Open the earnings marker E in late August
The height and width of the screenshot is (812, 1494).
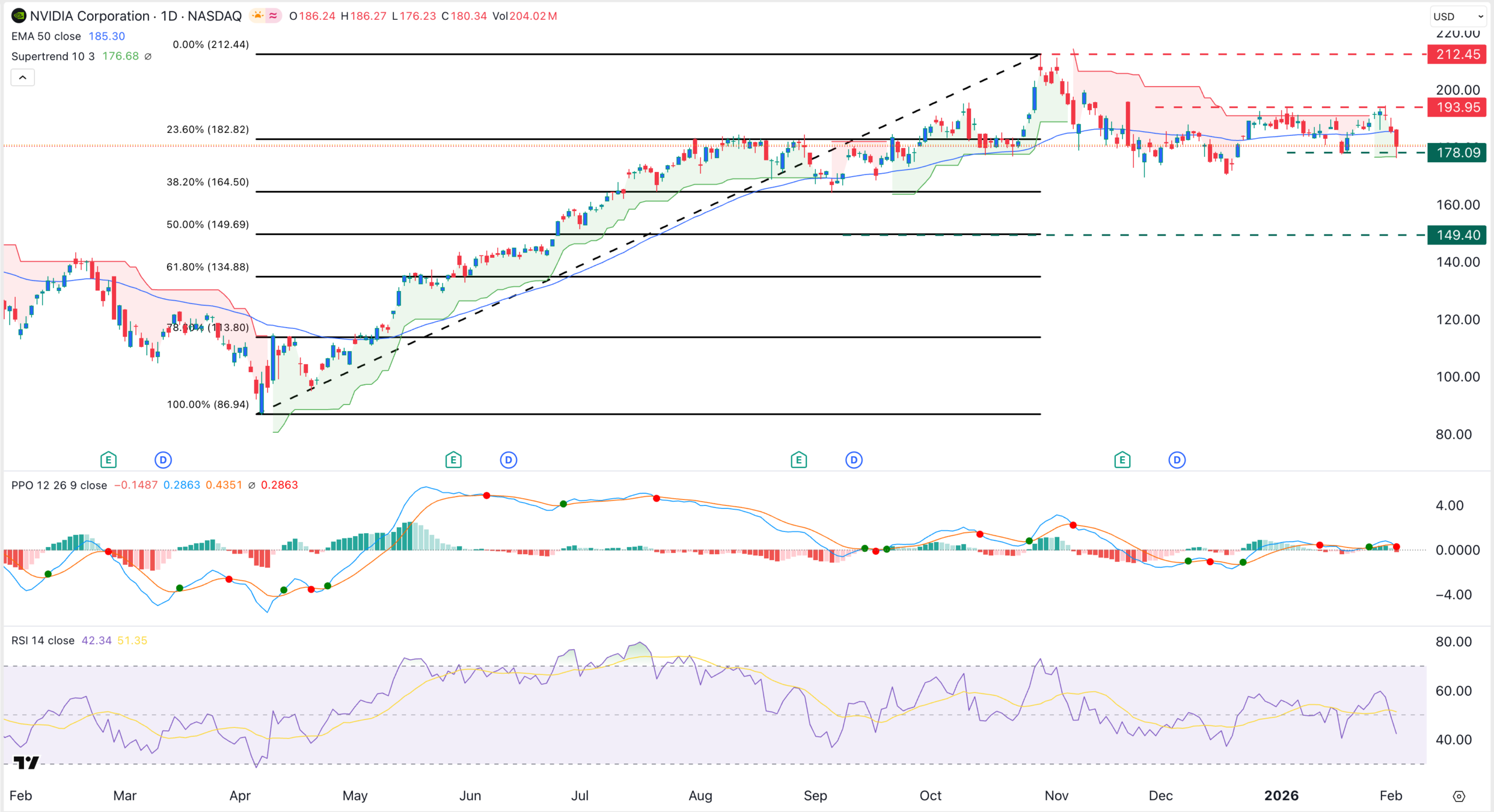coord(799,460)
